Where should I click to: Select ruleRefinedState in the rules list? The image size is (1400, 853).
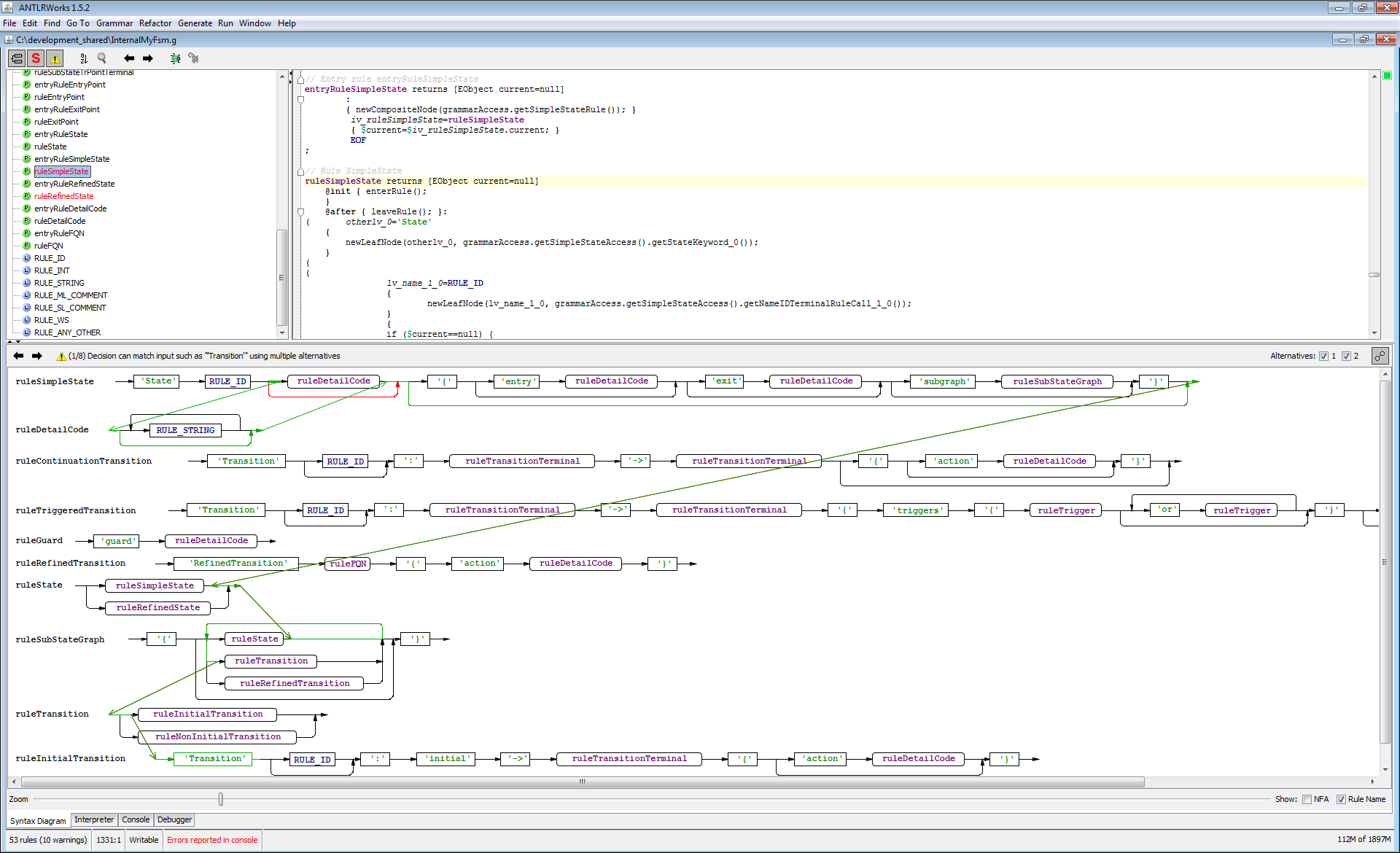[63, 196]
